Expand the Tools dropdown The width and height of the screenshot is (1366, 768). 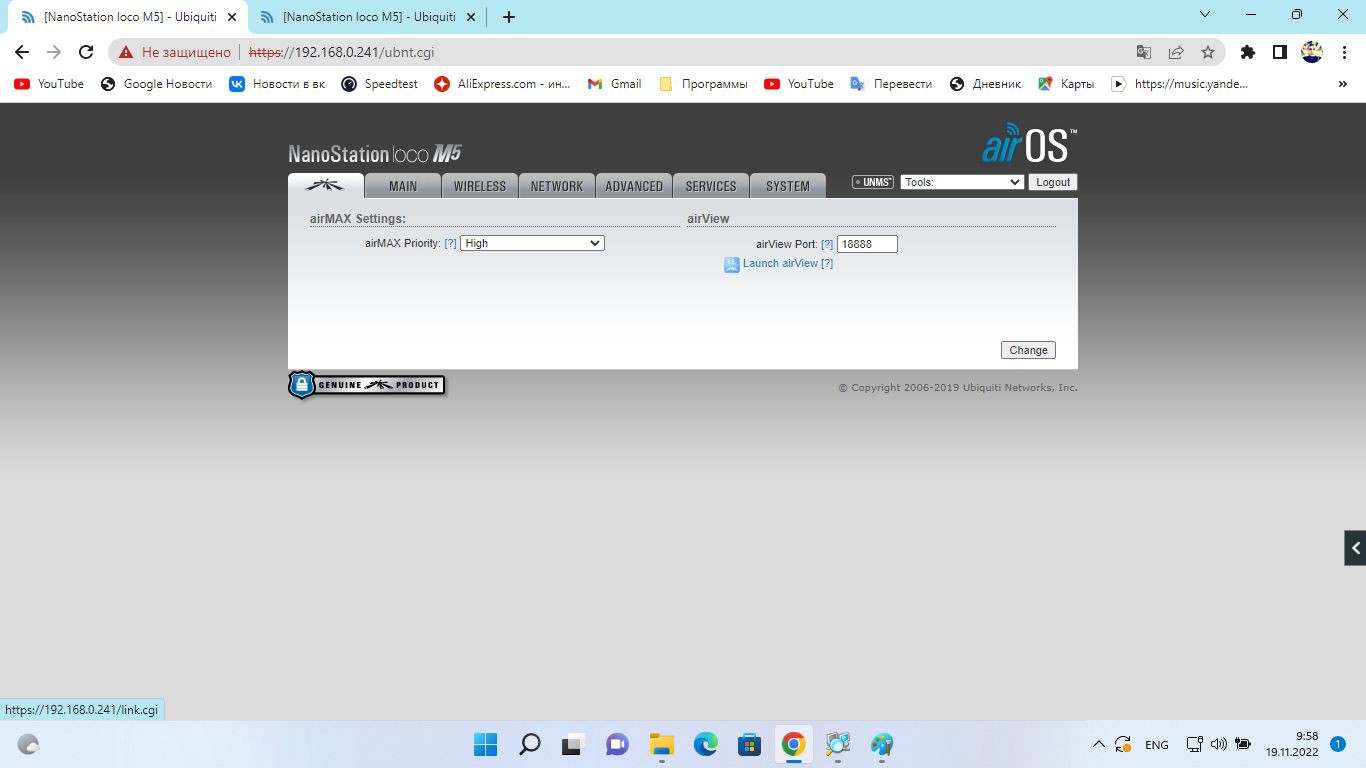point(962,182)
